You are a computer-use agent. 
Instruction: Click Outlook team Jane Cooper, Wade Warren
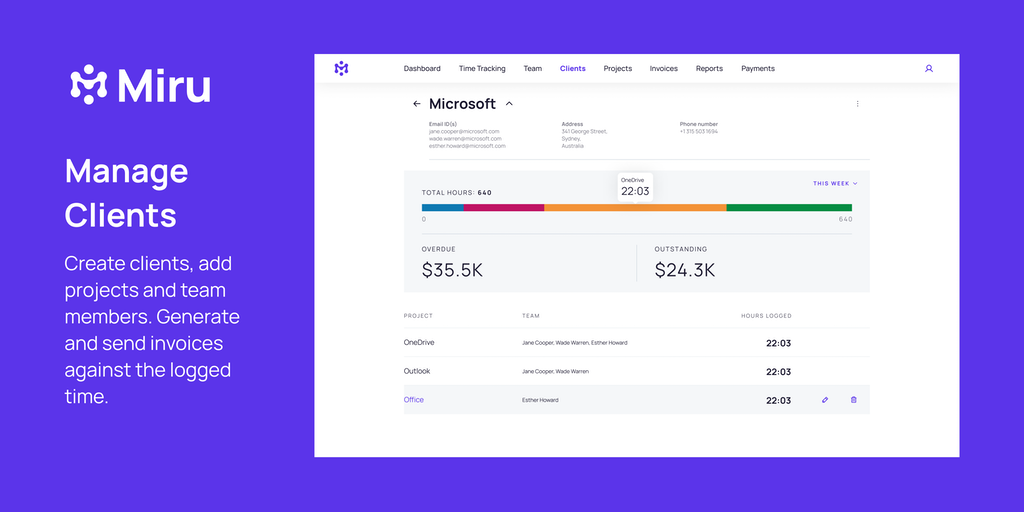tap(555, 372)
